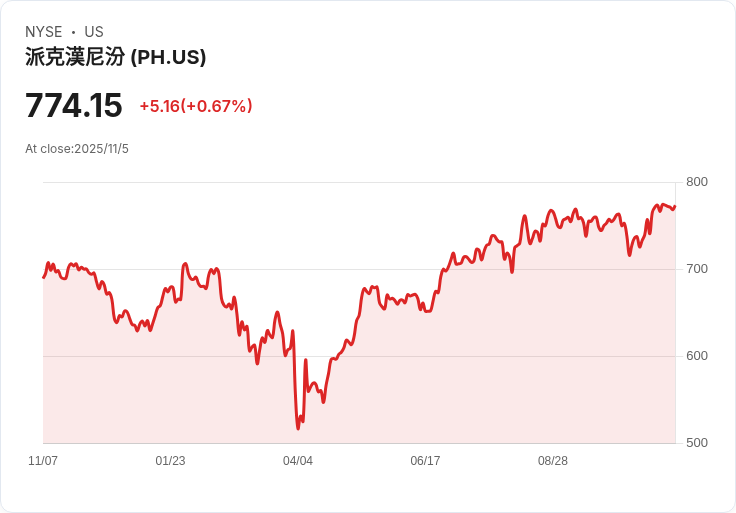Click the 01/23 date label
The height and width of the screenshot is (513, 736).
pos(170,461)
